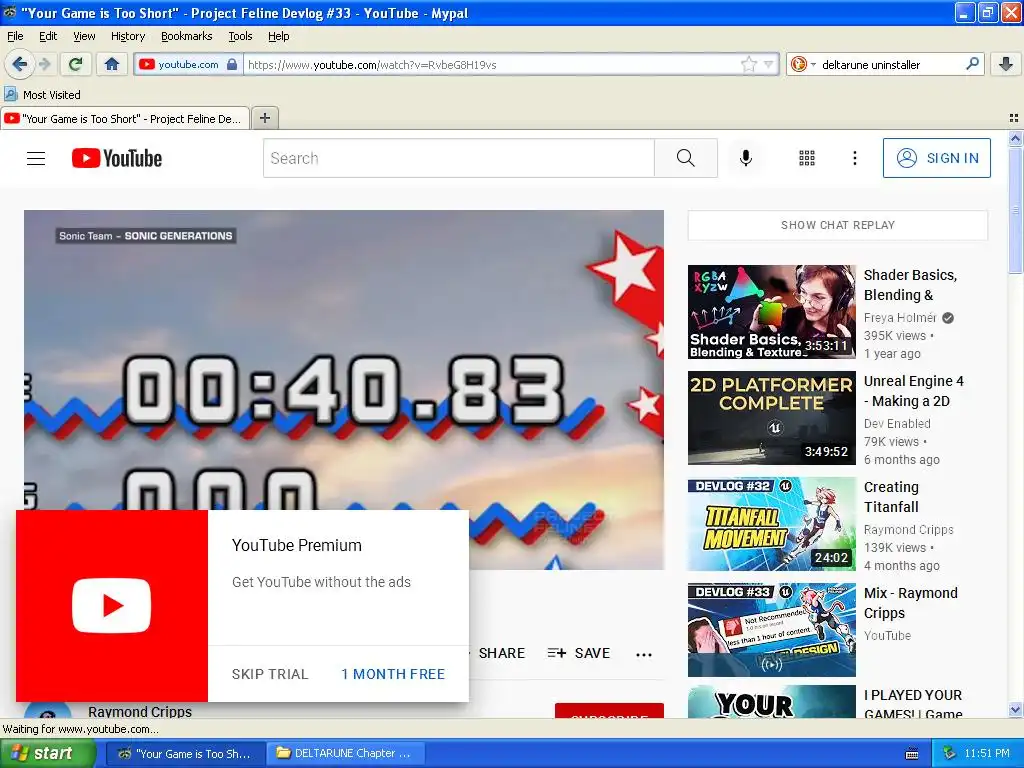The image size is (1024, 768).
Task: Open the Mix - Raymond Cripps playlist thumbnail
Action: pyautogui.click(x=771, y=630)
